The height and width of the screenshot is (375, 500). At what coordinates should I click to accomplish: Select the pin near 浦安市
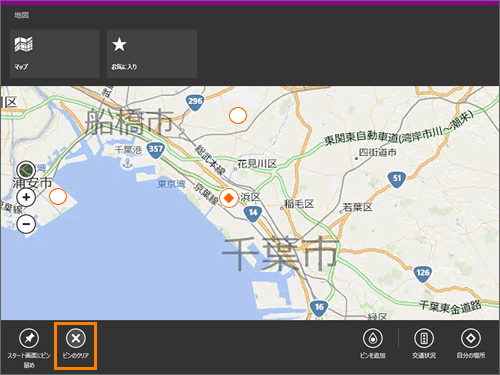pyautogui.click(x=58, y=196)
